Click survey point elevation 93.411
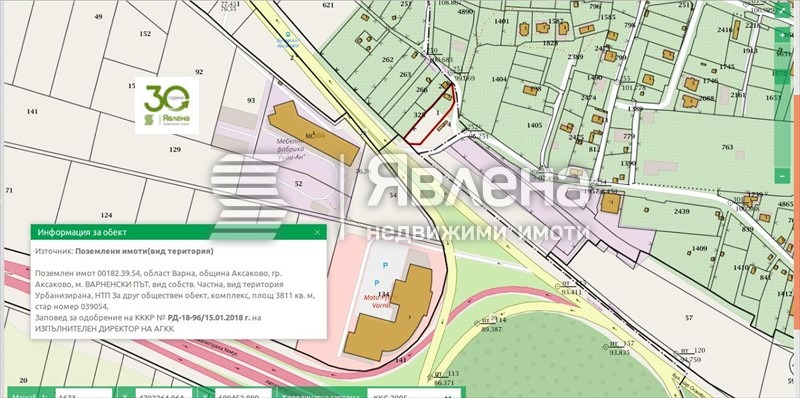Viewport: 800px width, 398px height. pos(571,292)
